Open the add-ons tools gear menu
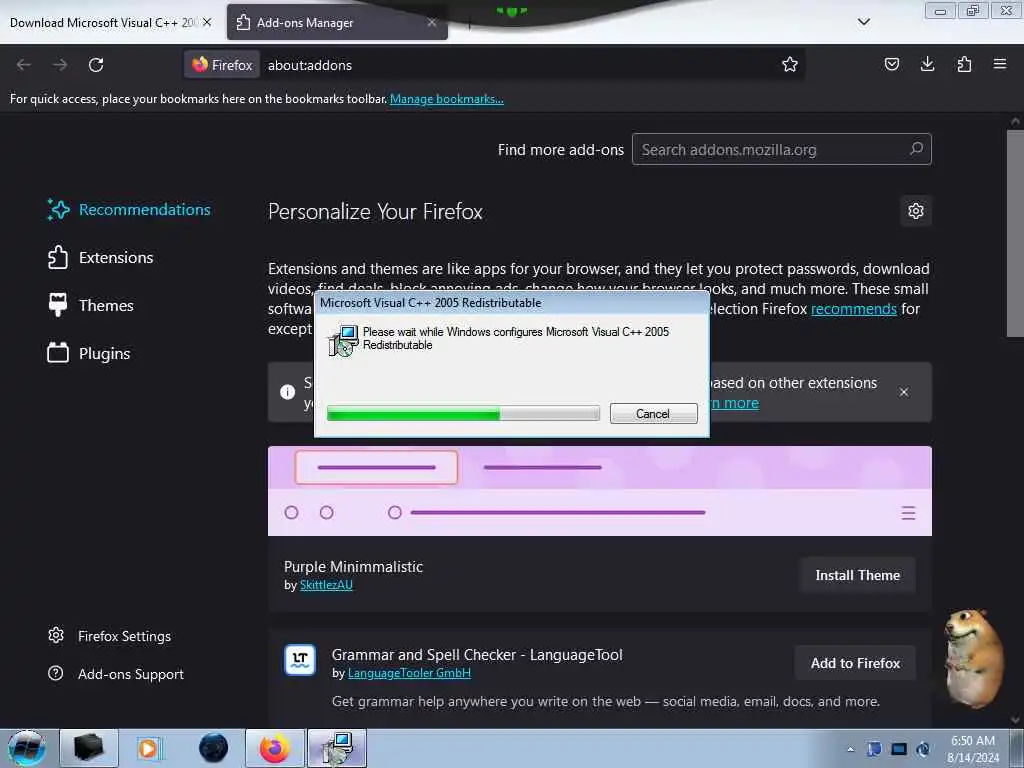 pos(916,211)
